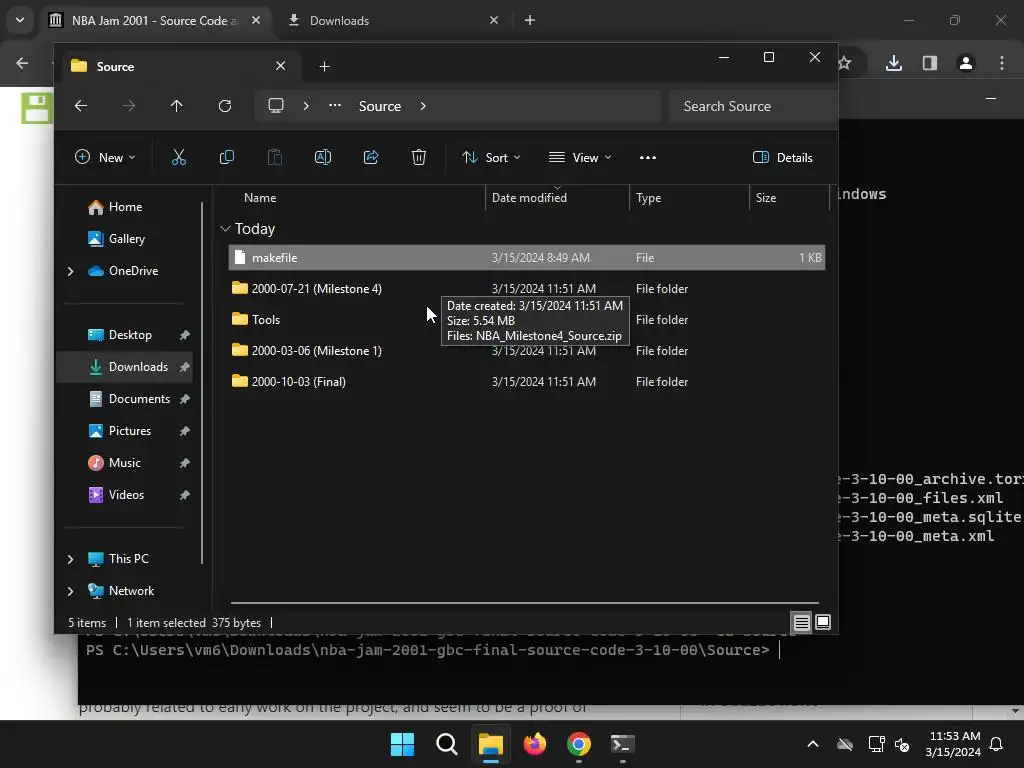
Task: Click Source segment in address bar
Action: (379, 106)
